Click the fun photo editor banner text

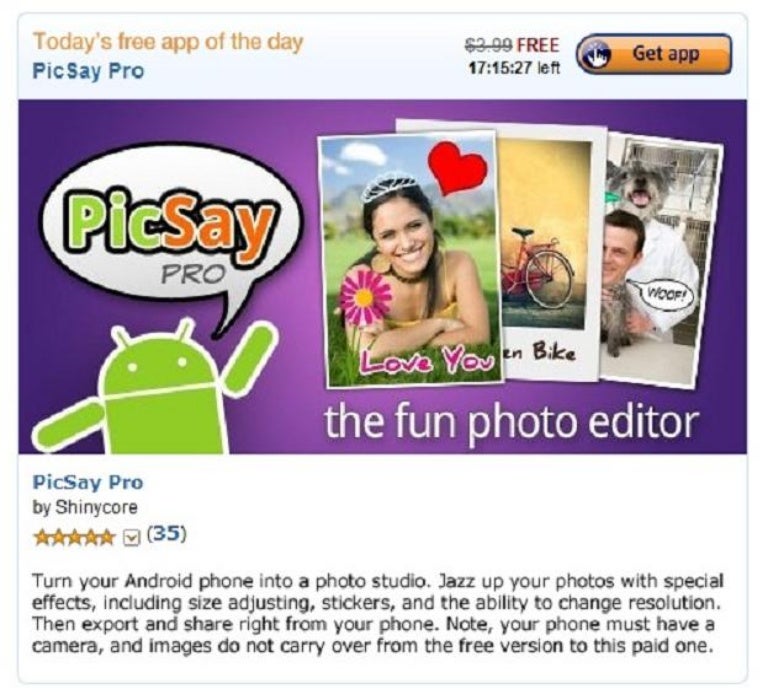tap(511, 424)
